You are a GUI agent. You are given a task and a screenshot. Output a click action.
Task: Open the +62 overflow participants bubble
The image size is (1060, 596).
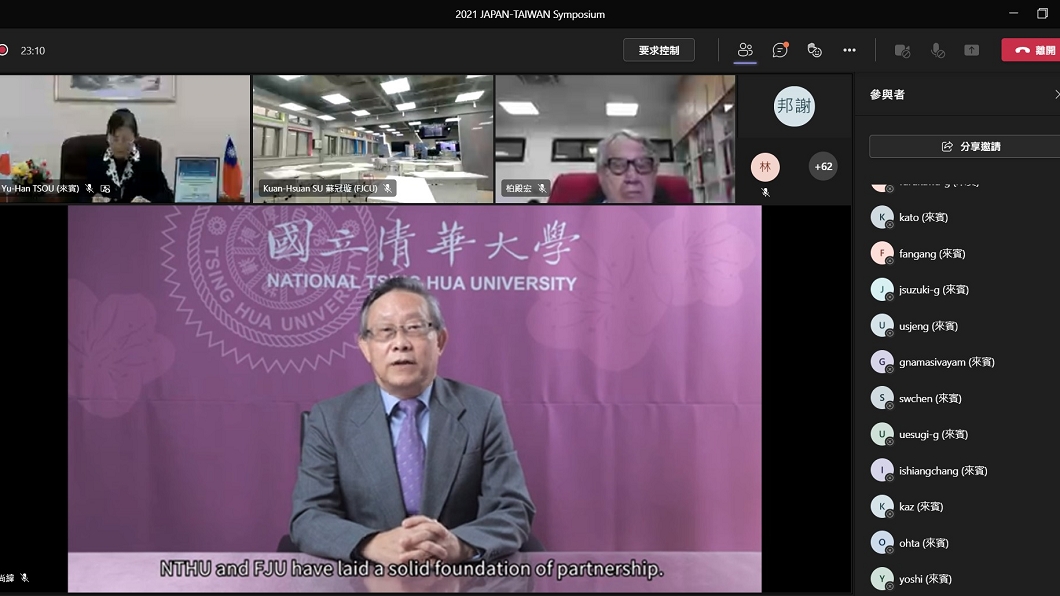[x=823, y=166]
